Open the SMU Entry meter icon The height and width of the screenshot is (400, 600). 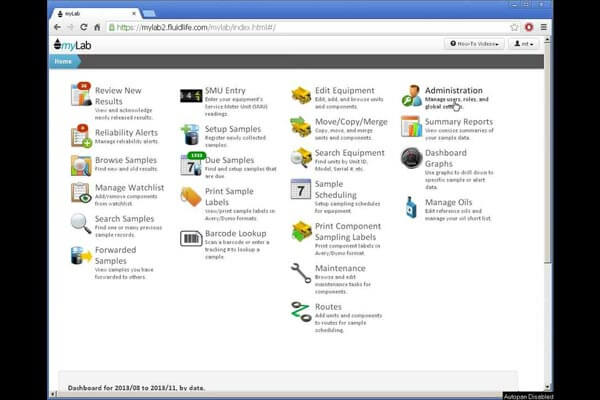(190, 95)
